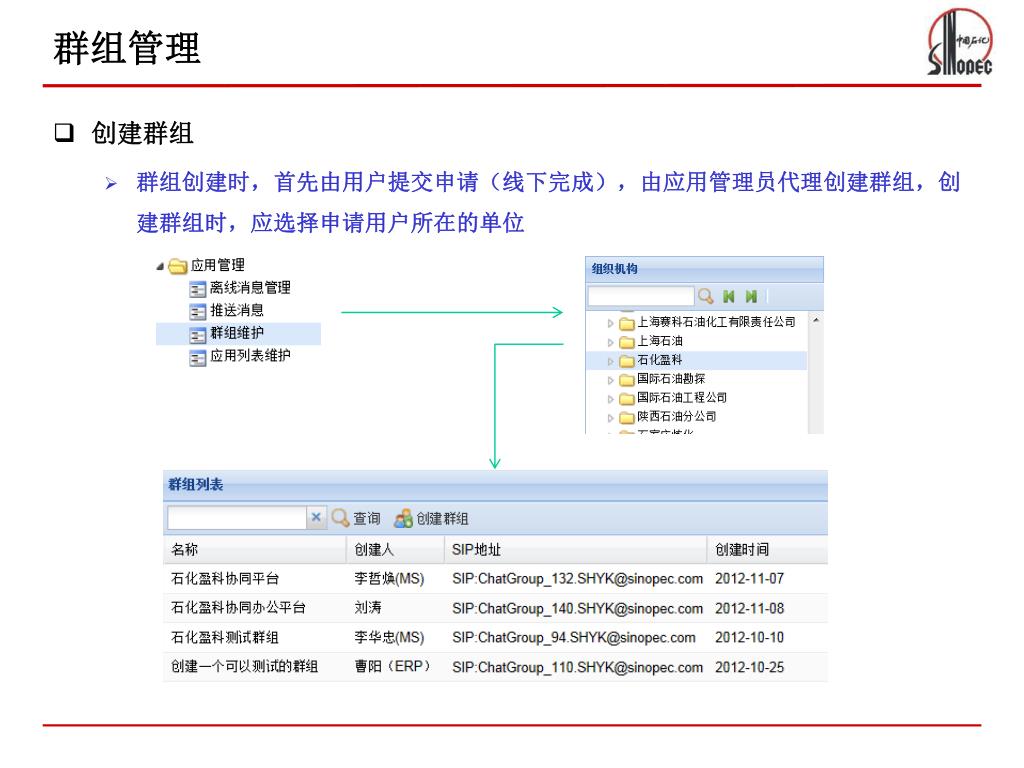Click creation date 2012-10-25
The width and height of the screenshot is (1024, 768).
coord(750,667)
